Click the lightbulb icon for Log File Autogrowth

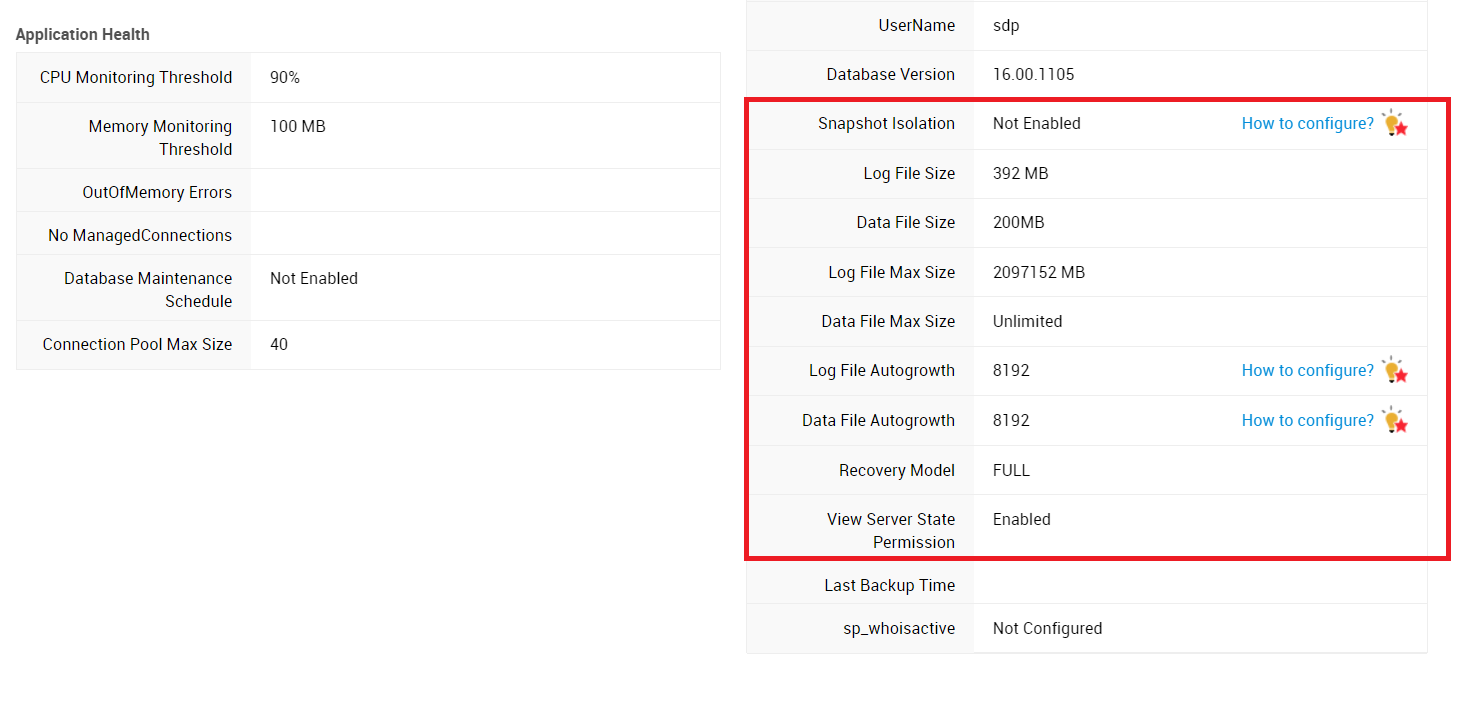1394,371
